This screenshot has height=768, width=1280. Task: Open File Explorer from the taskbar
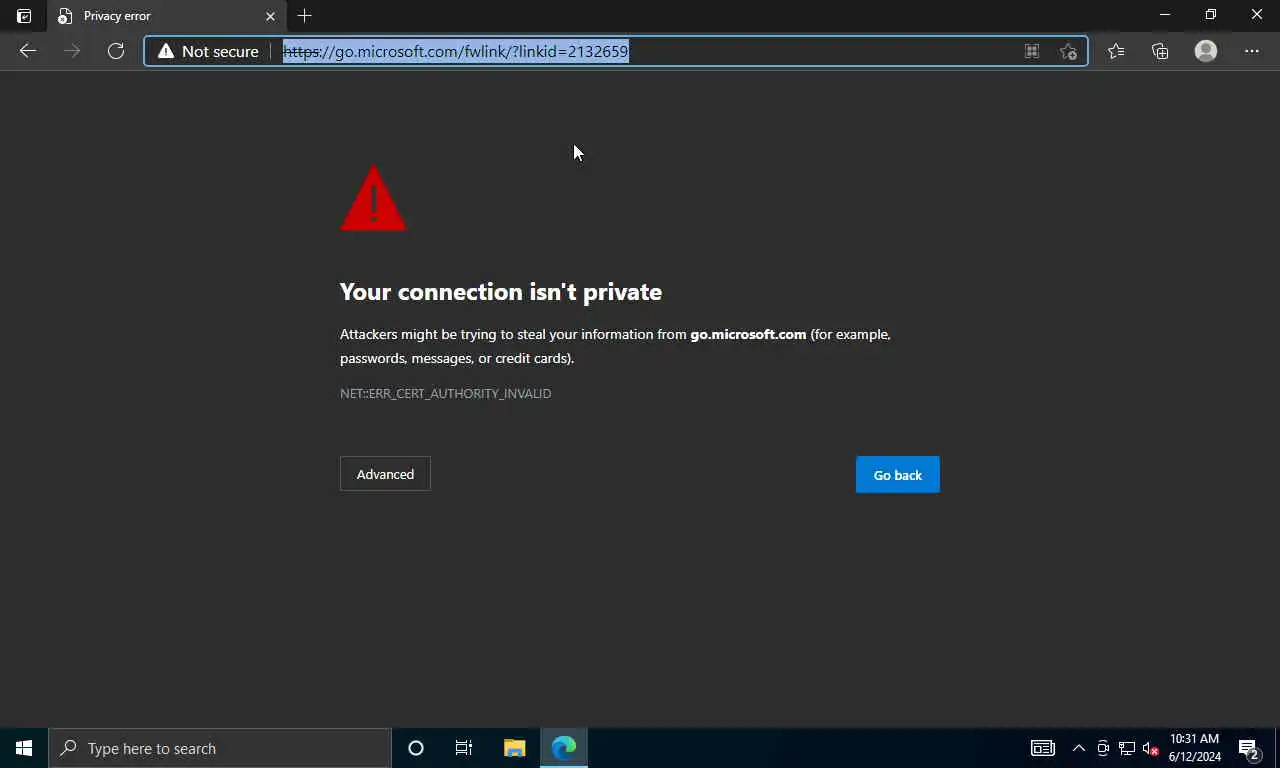coord(514,748)
